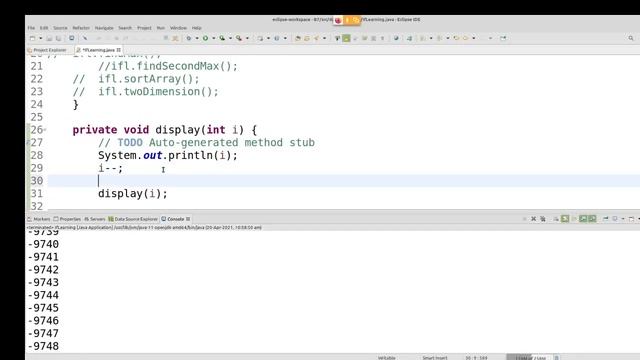Expand the External Tools dropdown arrow
The width and height of the screenshot is (640, 360).
(247, 38)
